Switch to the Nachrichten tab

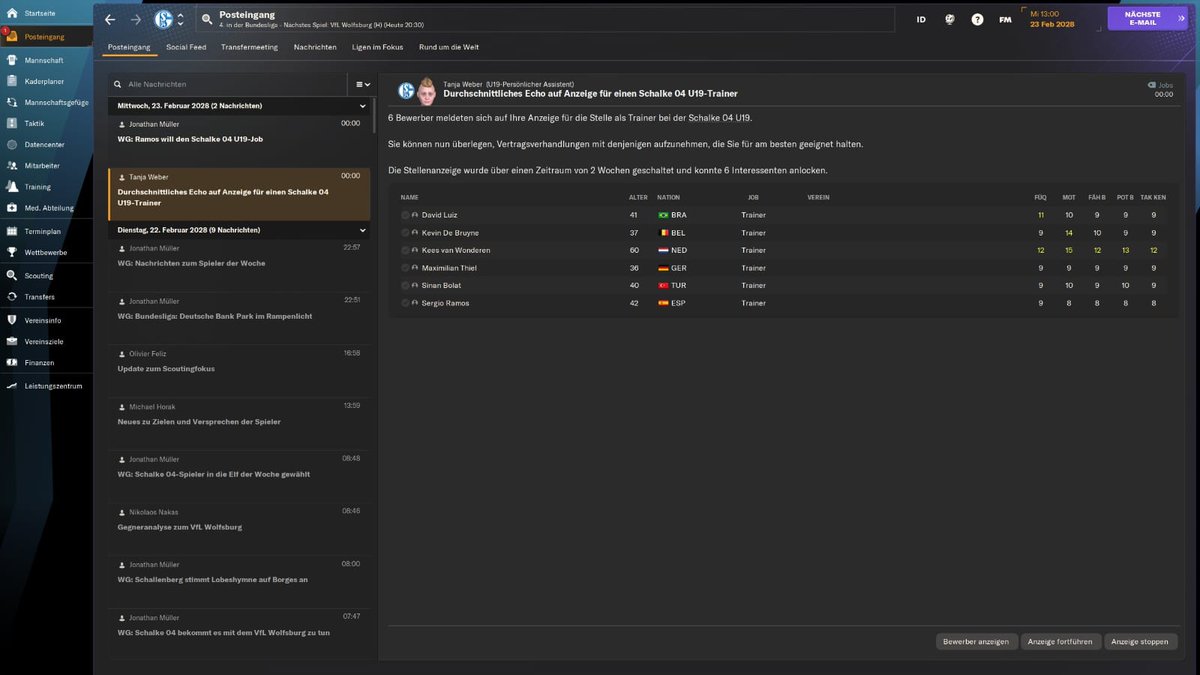[315, 47]
